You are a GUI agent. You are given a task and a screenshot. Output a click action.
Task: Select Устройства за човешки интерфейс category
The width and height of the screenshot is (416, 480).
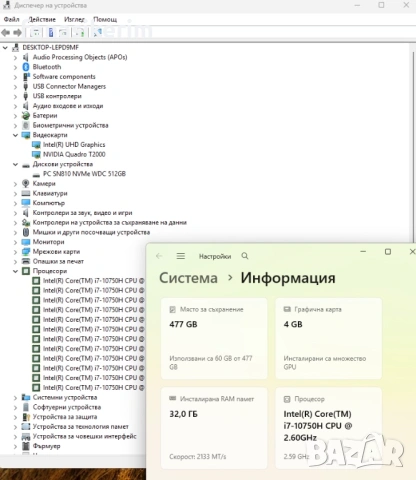tap(84, 436)
